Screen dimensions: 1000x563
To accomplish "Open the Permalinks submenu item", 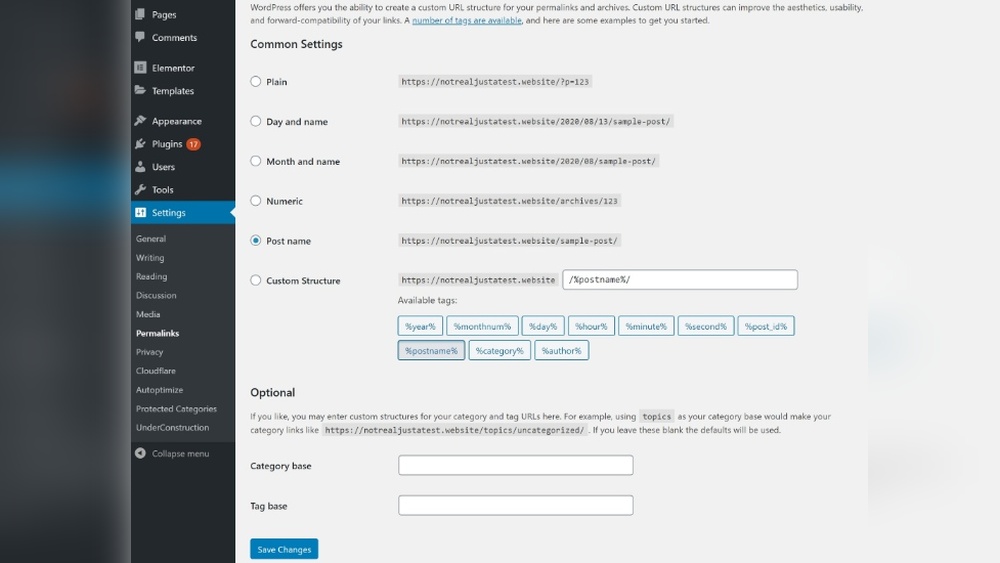I will click(x=158, y=333).
